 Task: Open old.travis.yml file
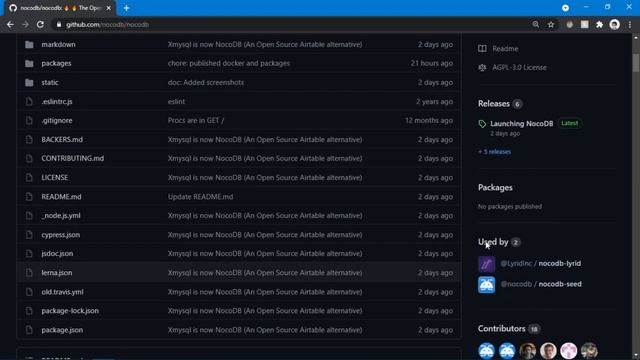62,292
